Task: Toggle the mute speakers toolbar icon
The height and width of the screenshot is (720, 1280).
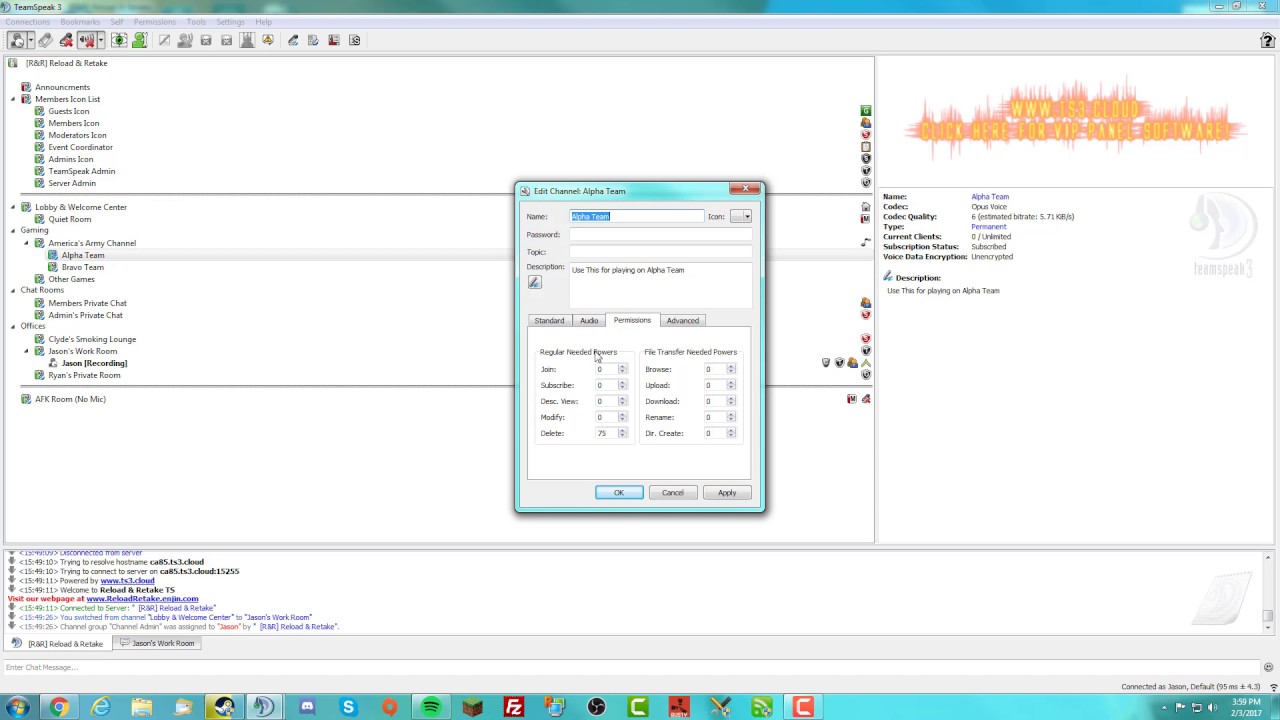Action: point(87,40)
